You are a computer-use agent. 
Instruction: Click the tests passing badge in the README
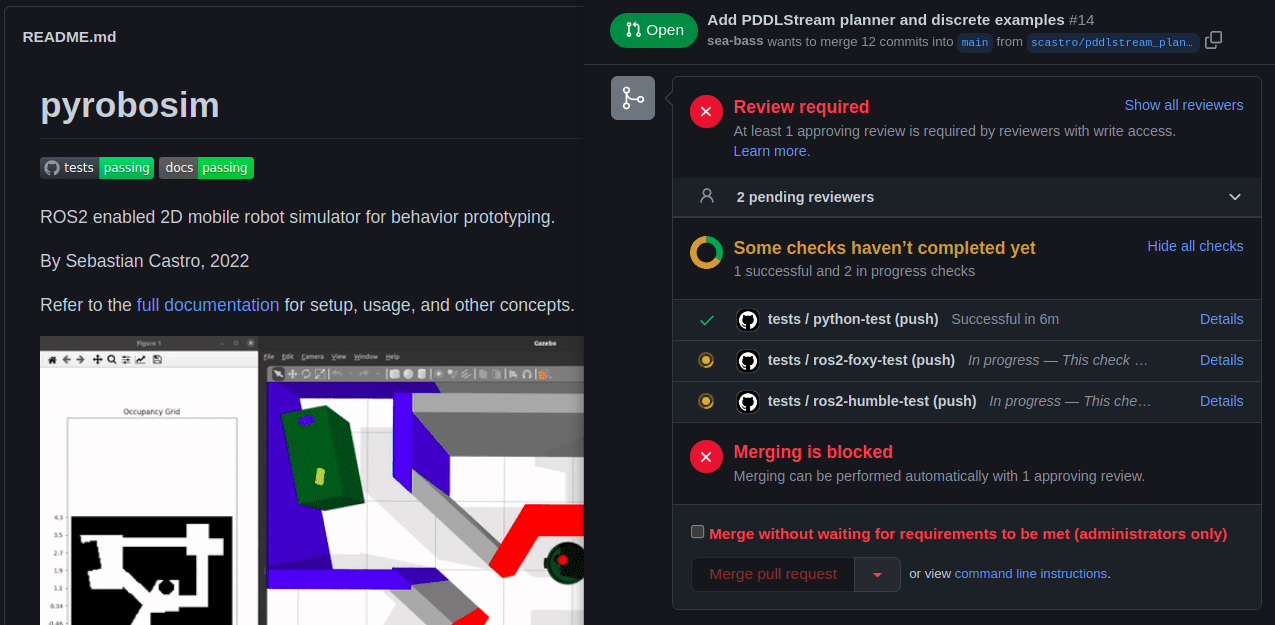click(97, 168)
